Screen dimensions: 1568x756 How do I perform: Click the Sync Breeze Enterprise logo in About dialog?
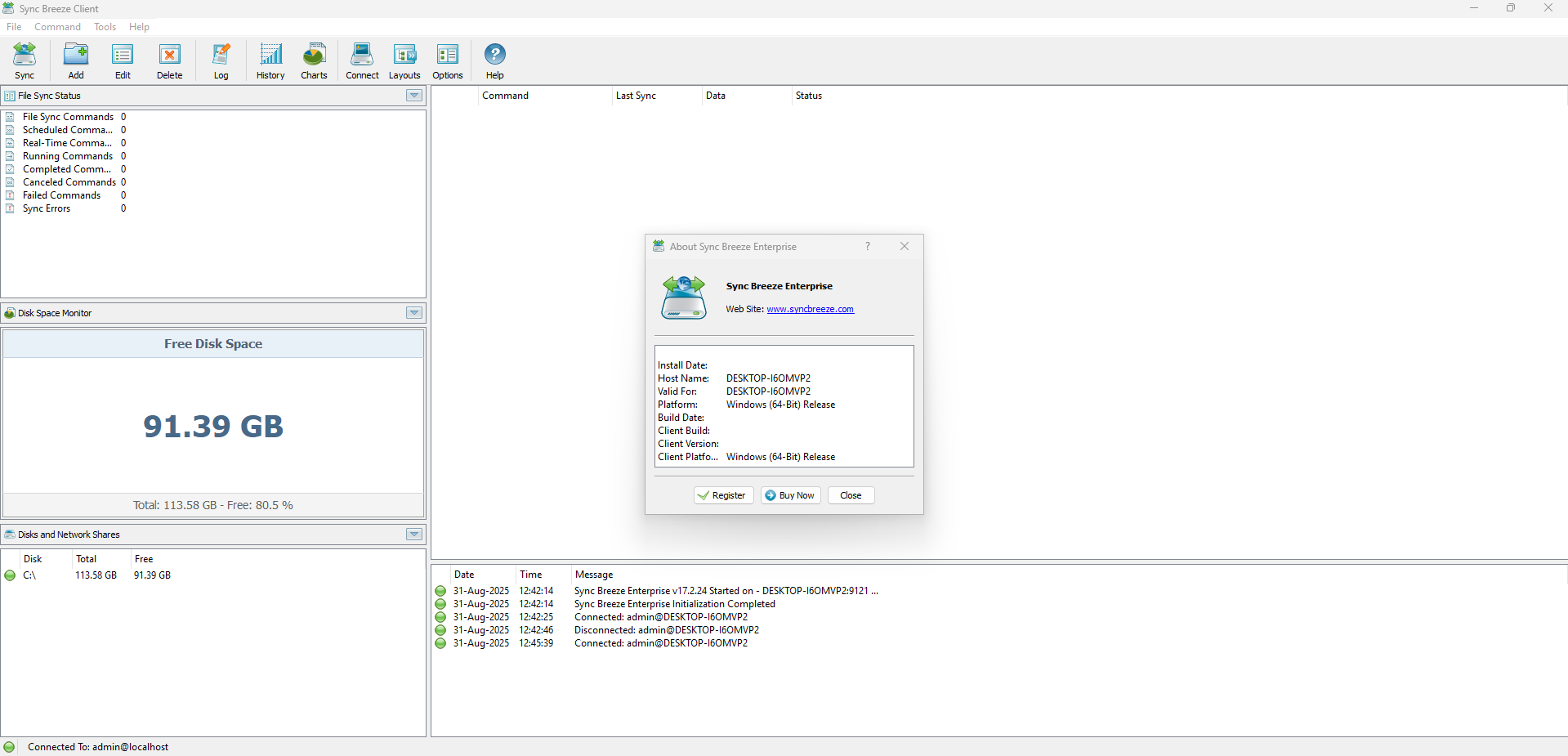click(x=684, y=297)
